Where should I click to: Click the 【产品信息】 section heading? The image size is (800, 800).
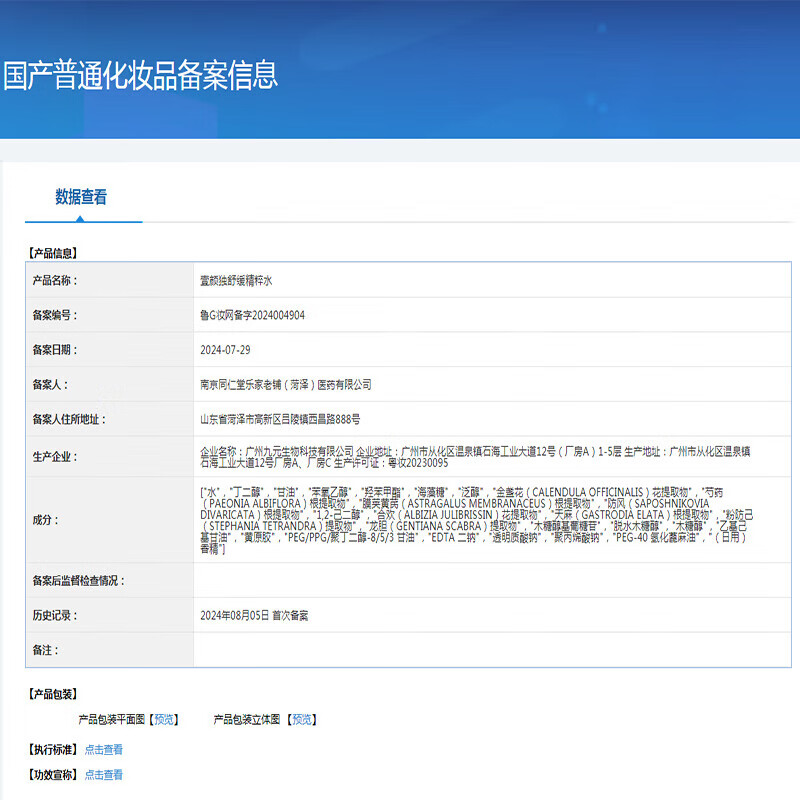pos(53,254)
